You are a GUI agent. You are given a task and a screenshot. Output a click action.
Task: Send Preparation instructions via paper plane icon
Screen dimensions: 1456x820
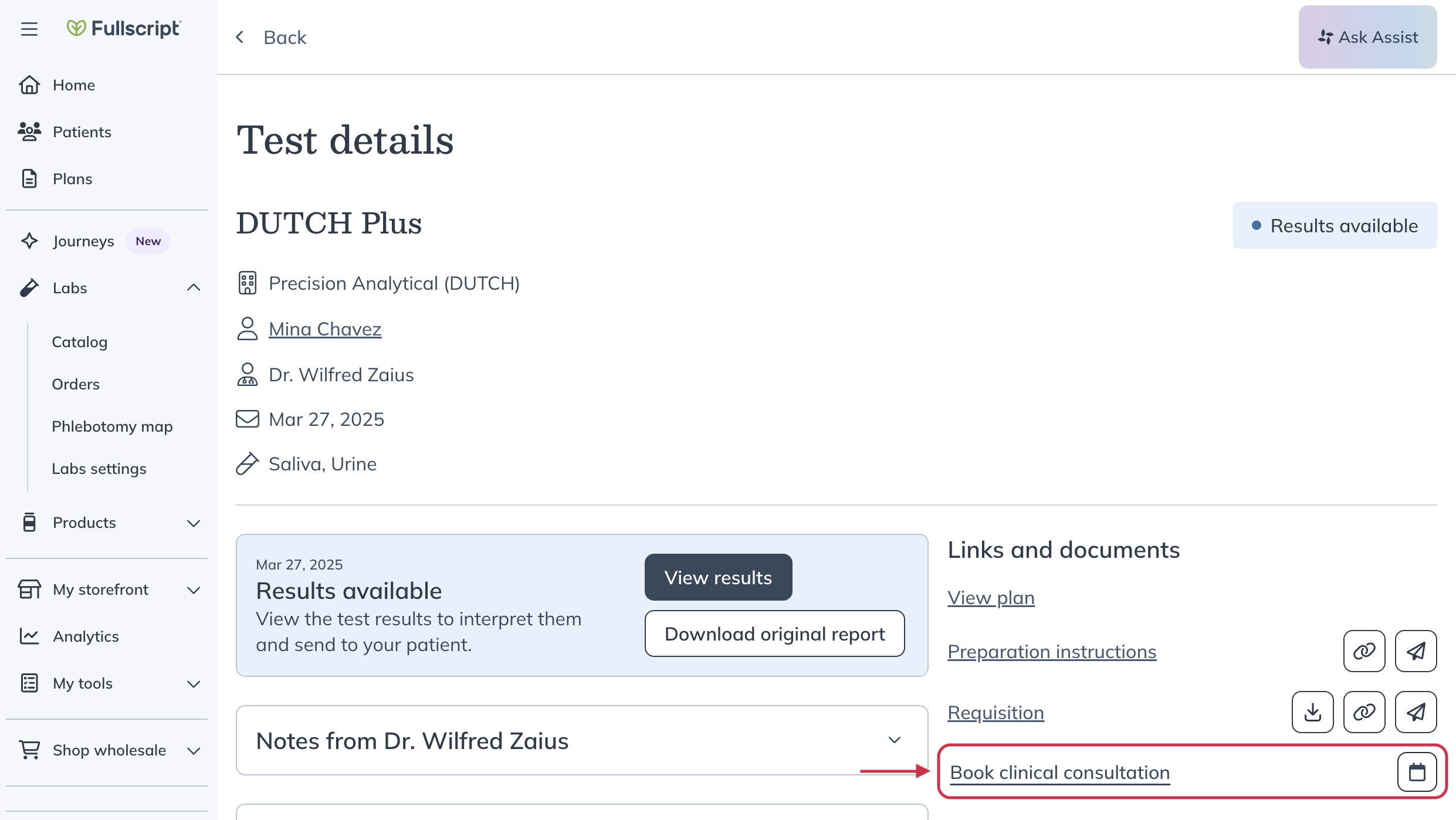point(1416,651)
